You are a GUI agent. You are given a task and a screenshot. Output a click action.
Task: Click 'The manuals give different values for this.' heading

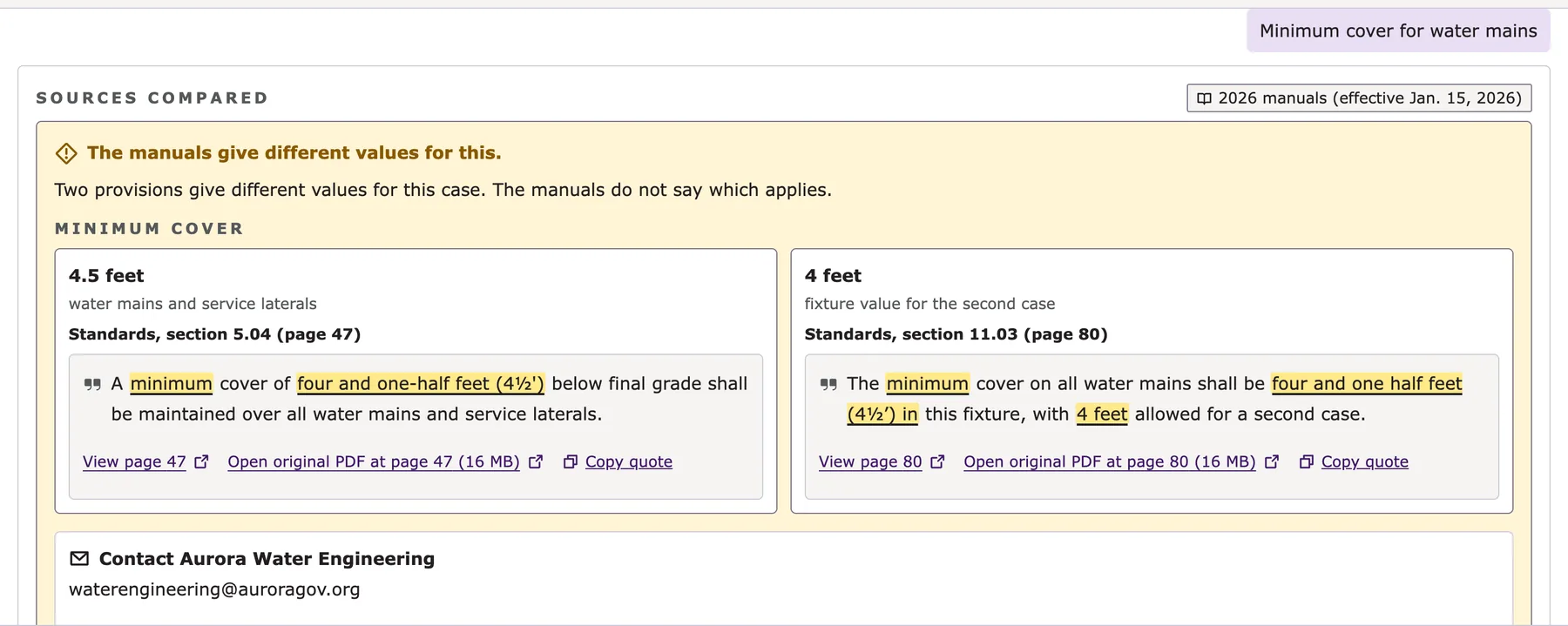(x=294, y=153)
